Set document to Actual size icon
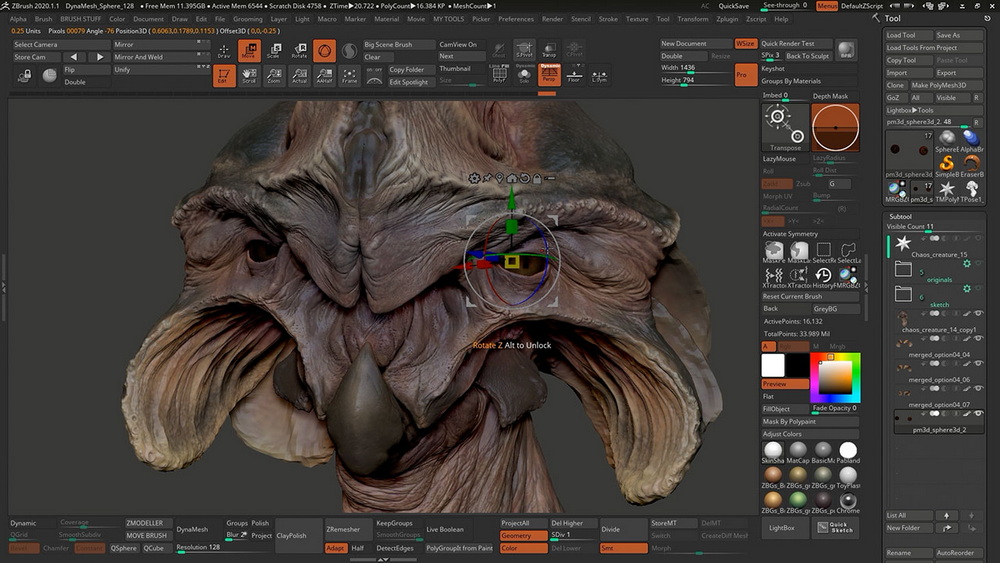 tap(299, 76)
